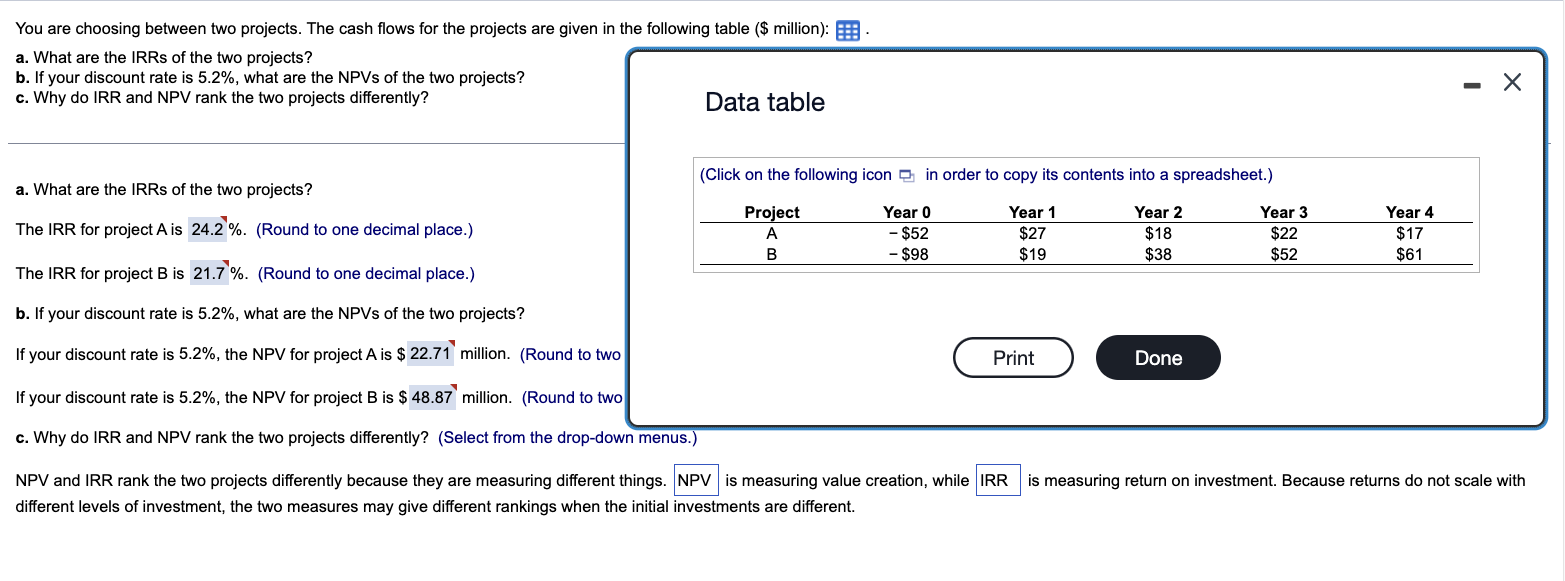Minimize the Data table dialog
Image resolution: width=1565 pixels, height=581 pixels.
(x=1471, y=84)
